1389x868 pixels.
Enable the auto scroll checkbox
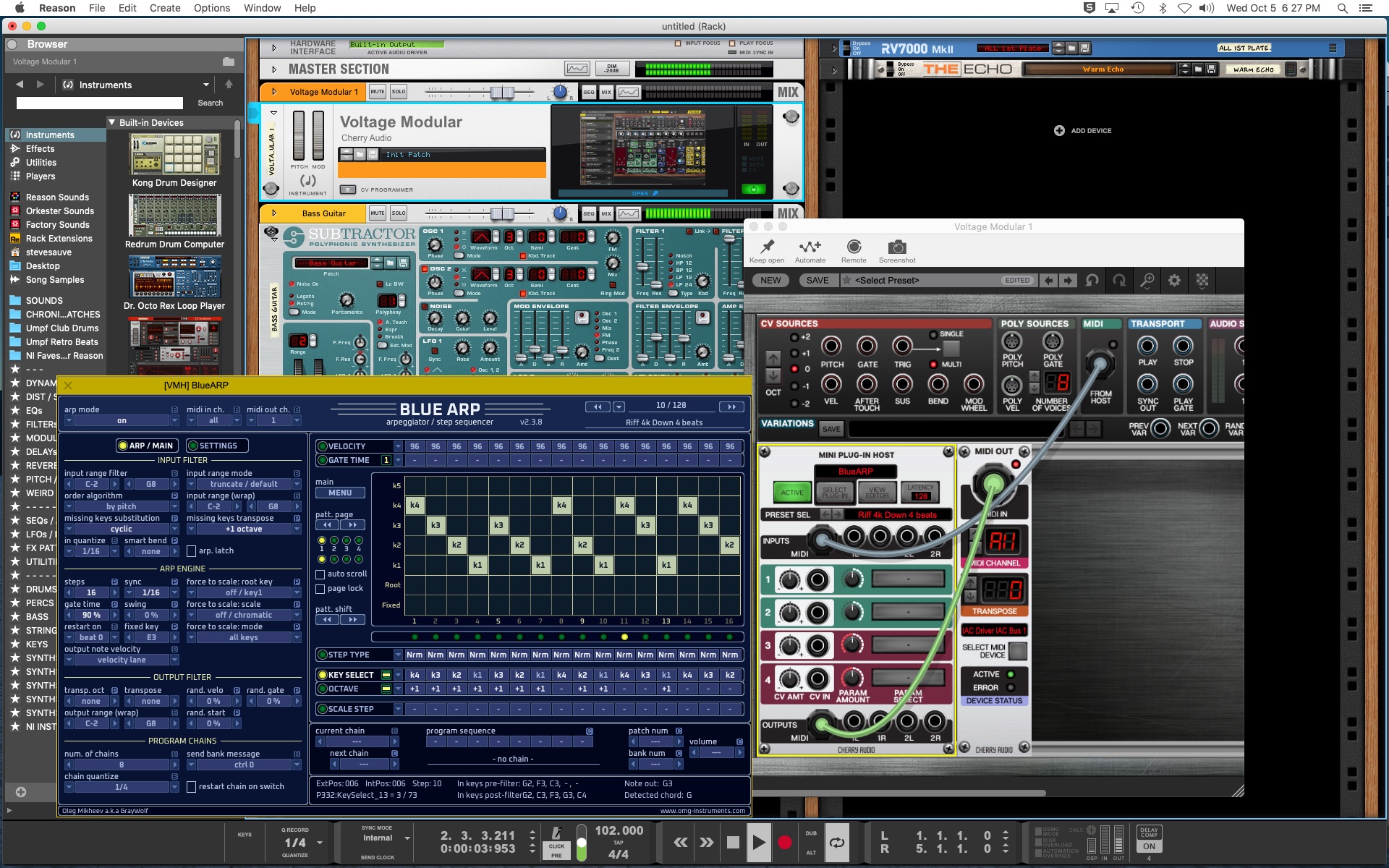(x=320, y=574)
